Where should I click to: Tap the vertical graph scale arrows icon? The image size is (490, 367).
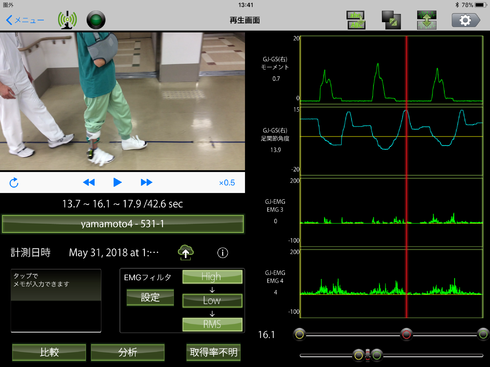pos(427,20)
